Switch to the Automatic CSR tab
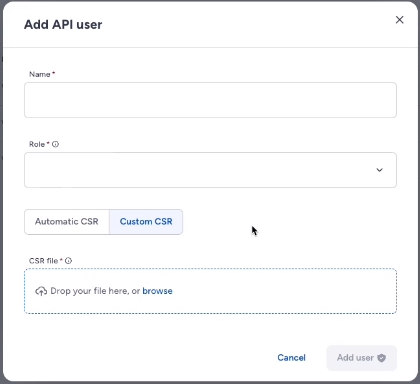 67,222
